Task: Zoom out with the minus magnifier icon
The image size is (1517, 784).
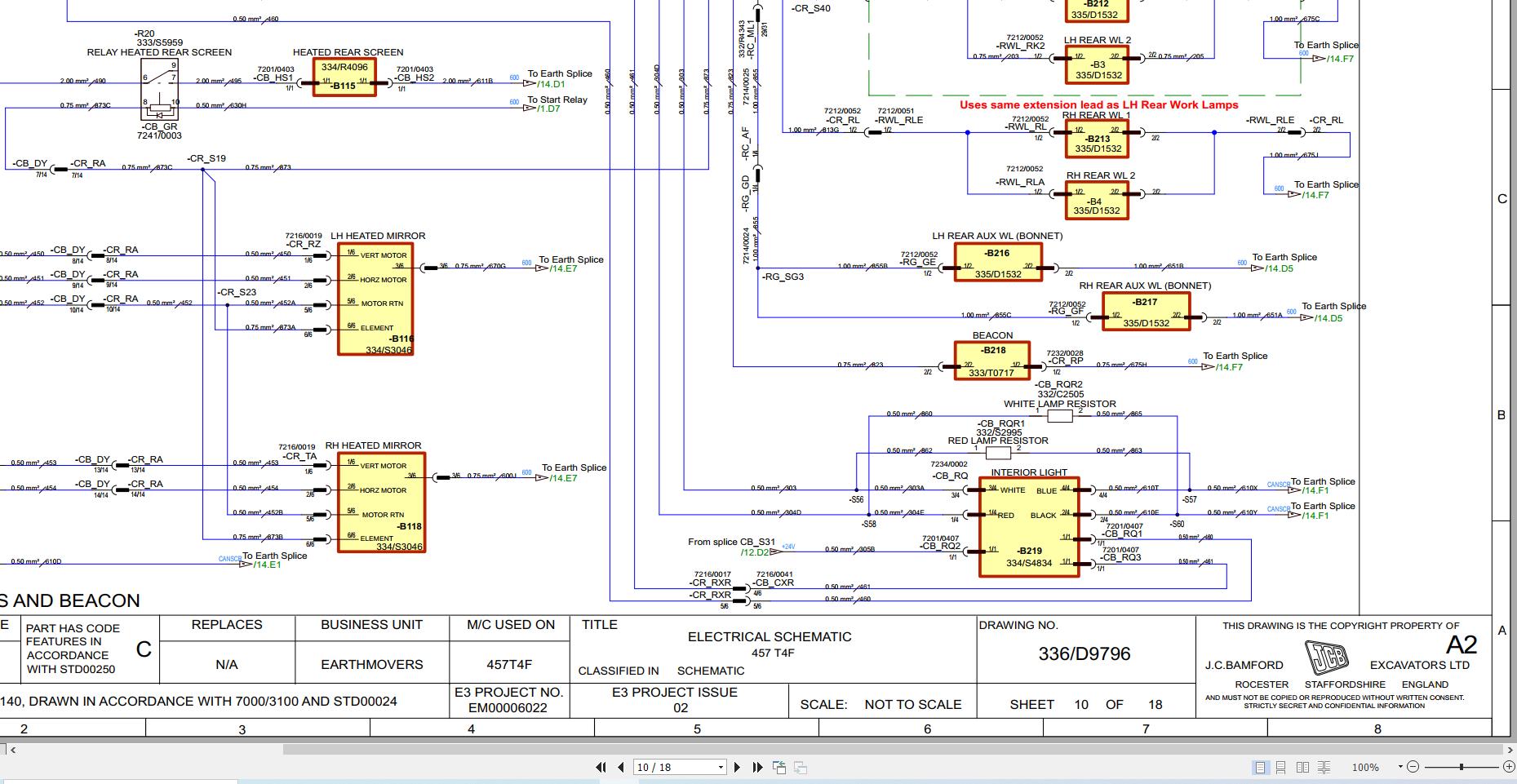Action: click(x=1413, y=767)
